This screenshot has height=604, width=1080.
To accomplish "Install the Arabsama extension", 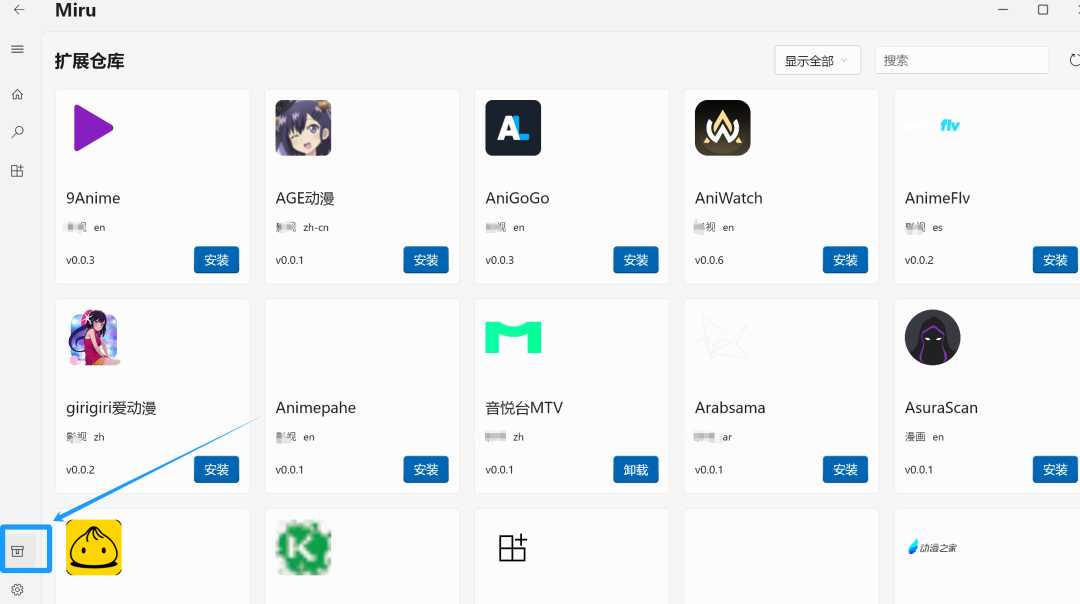I will [x=845, y=469].
